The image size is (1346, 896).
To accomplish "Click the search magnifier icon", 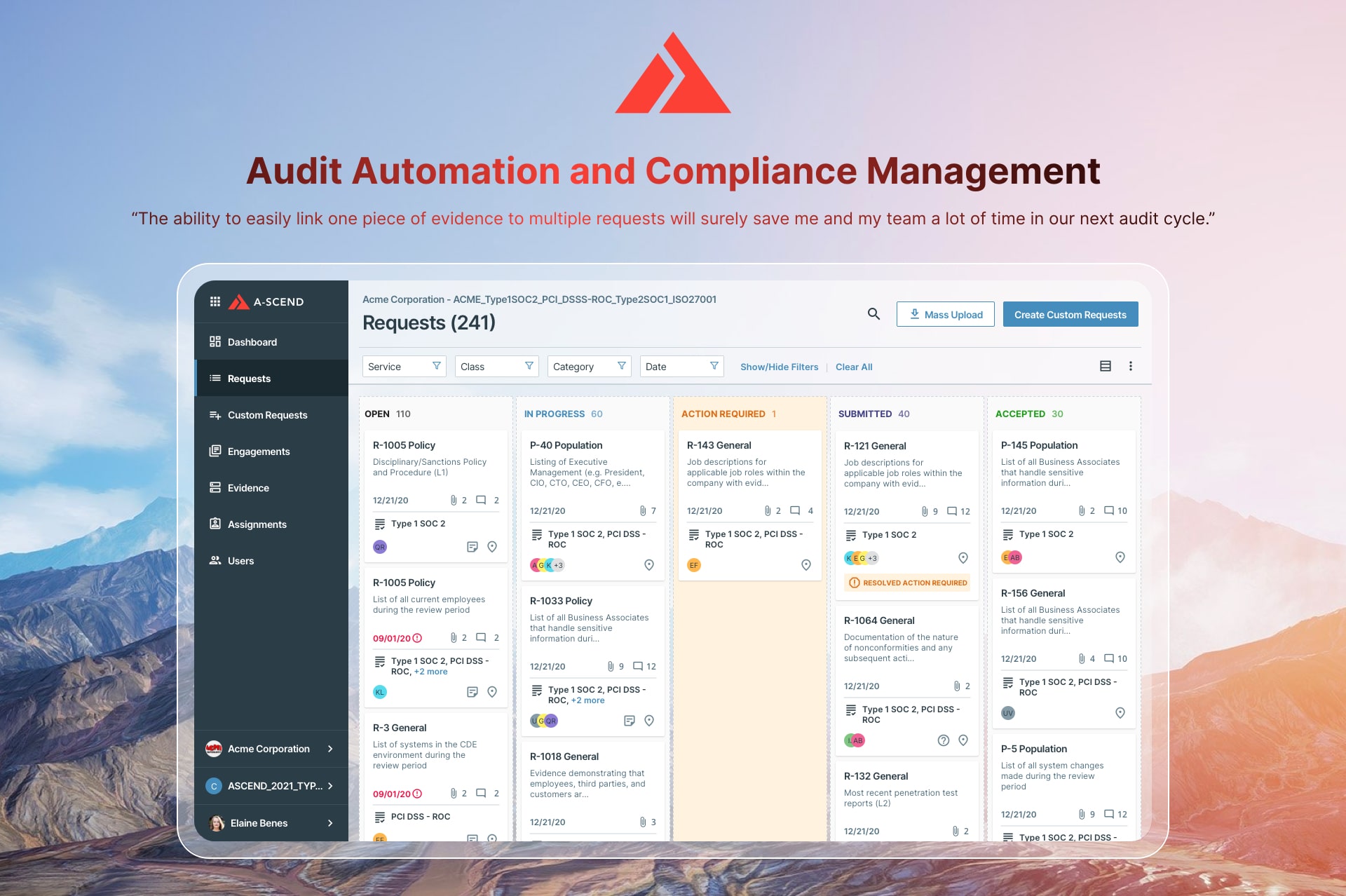I will 873,314.
